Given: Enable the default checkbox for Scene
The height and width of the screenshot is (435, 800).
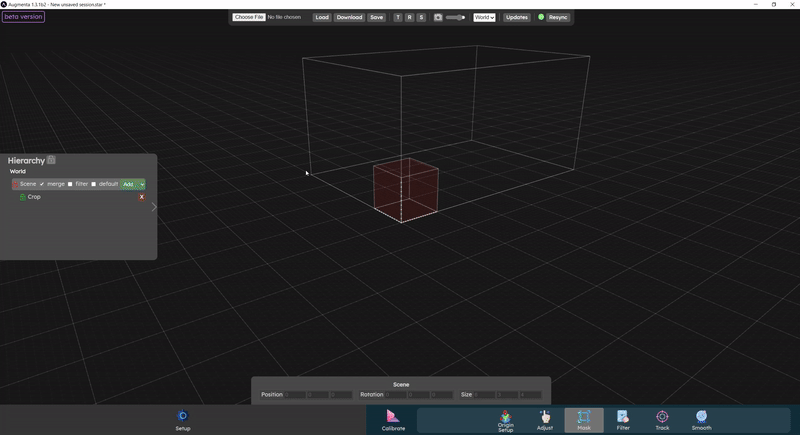Looking at the screenshot, I should 94,184.
